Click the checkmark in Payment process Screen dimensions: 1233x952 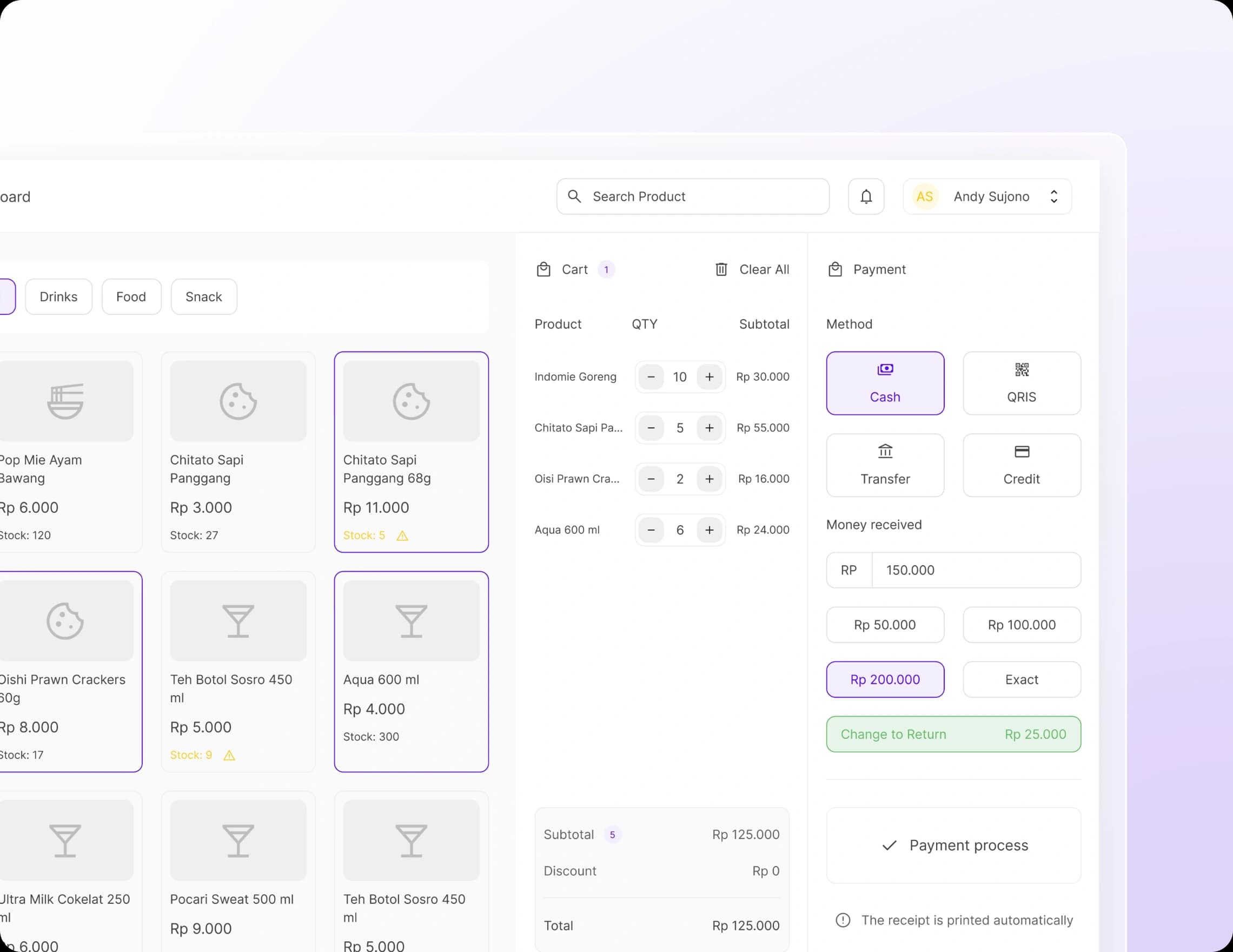click(889, 845)
